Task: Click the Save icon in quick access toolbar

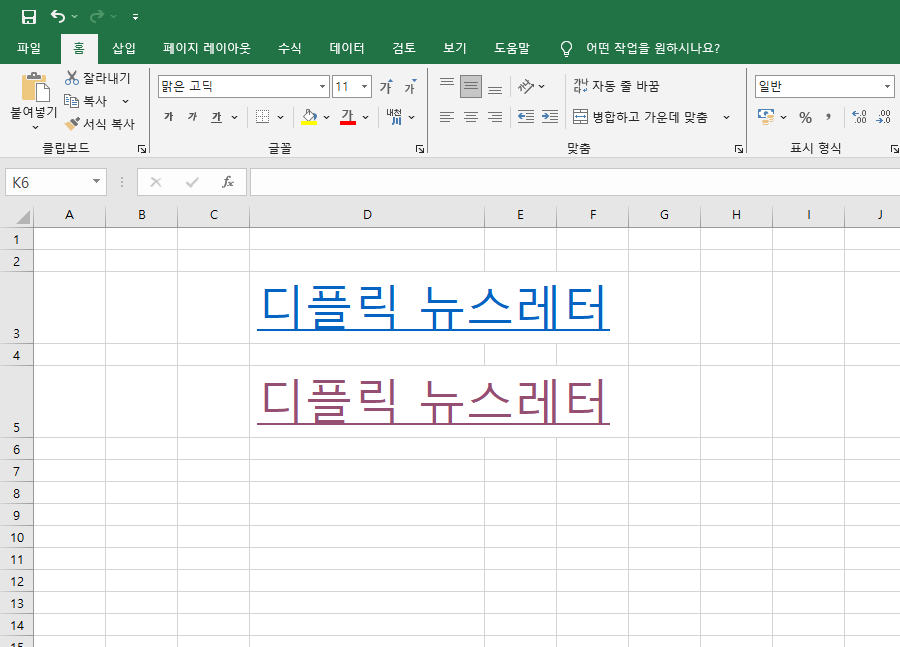Action: pyautogui.click(x=29, y=16)
